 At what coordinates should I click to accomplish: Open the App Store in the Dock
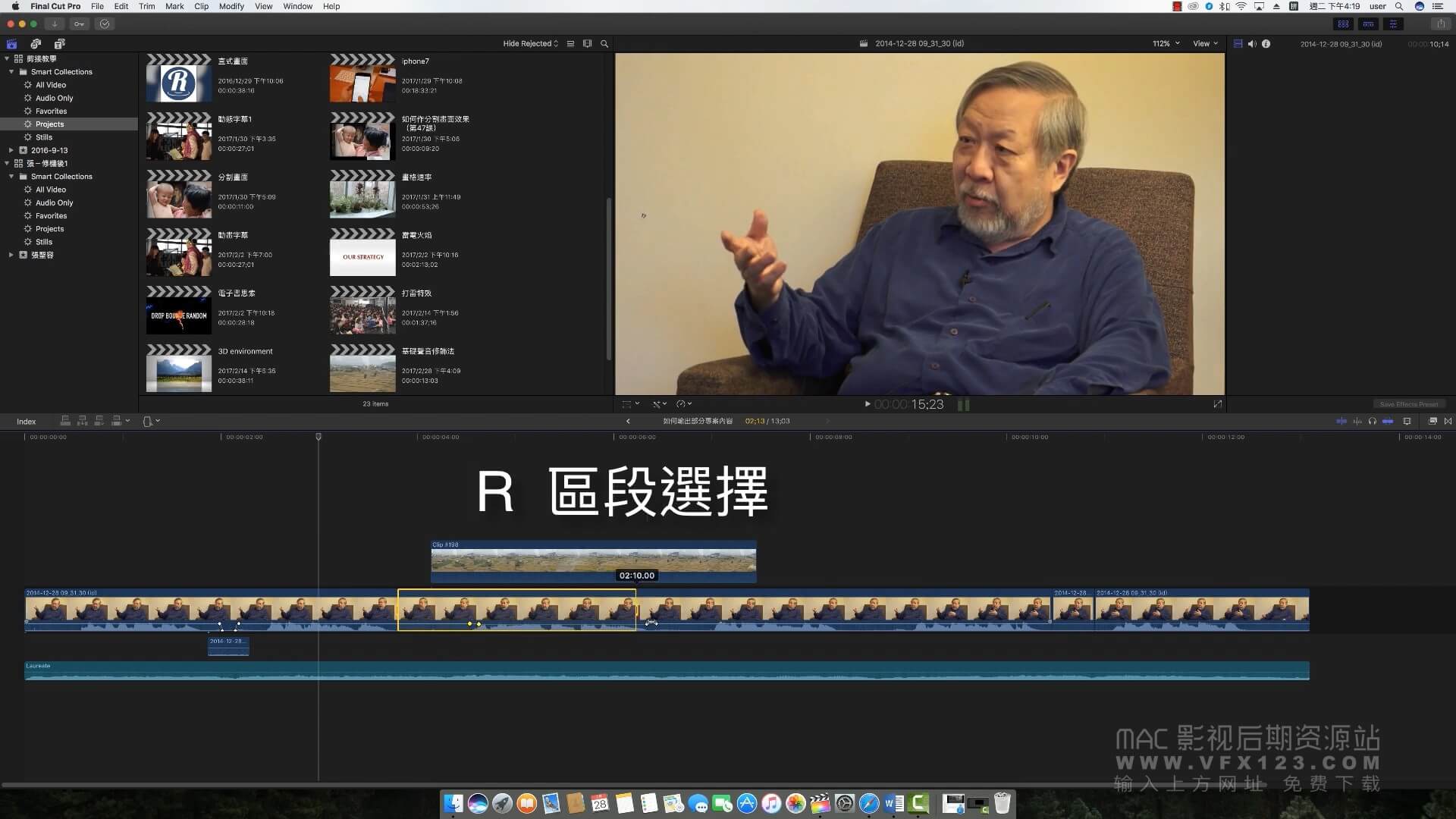coord(747,803)
